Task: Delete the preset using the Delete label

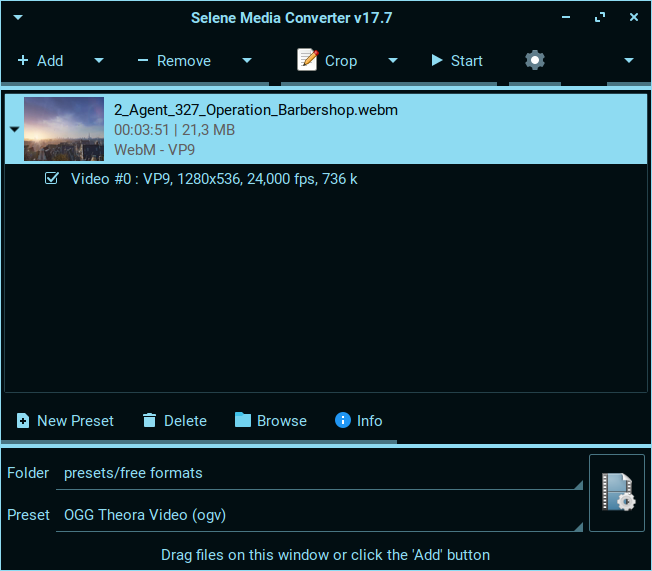Action: [x=185, y=421]
